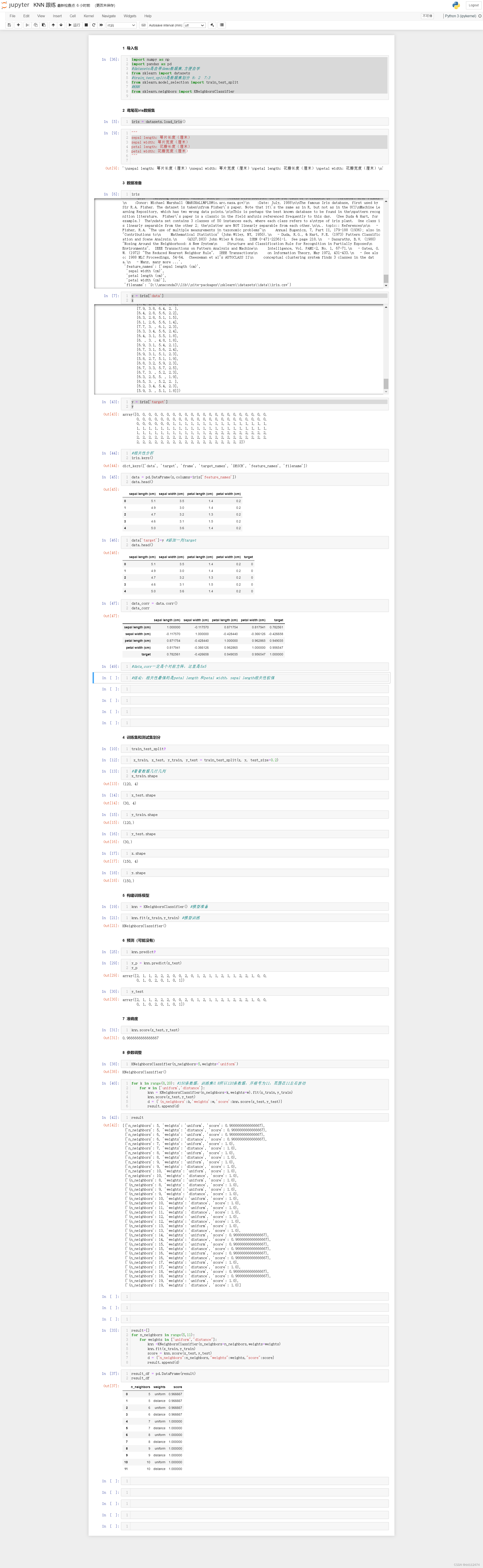Click the Jupyter logo to go home

coord(15,5)
